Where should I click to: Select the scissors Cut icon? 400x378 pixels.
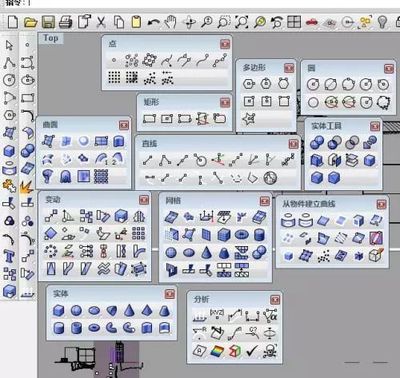[x=101, y=22]
